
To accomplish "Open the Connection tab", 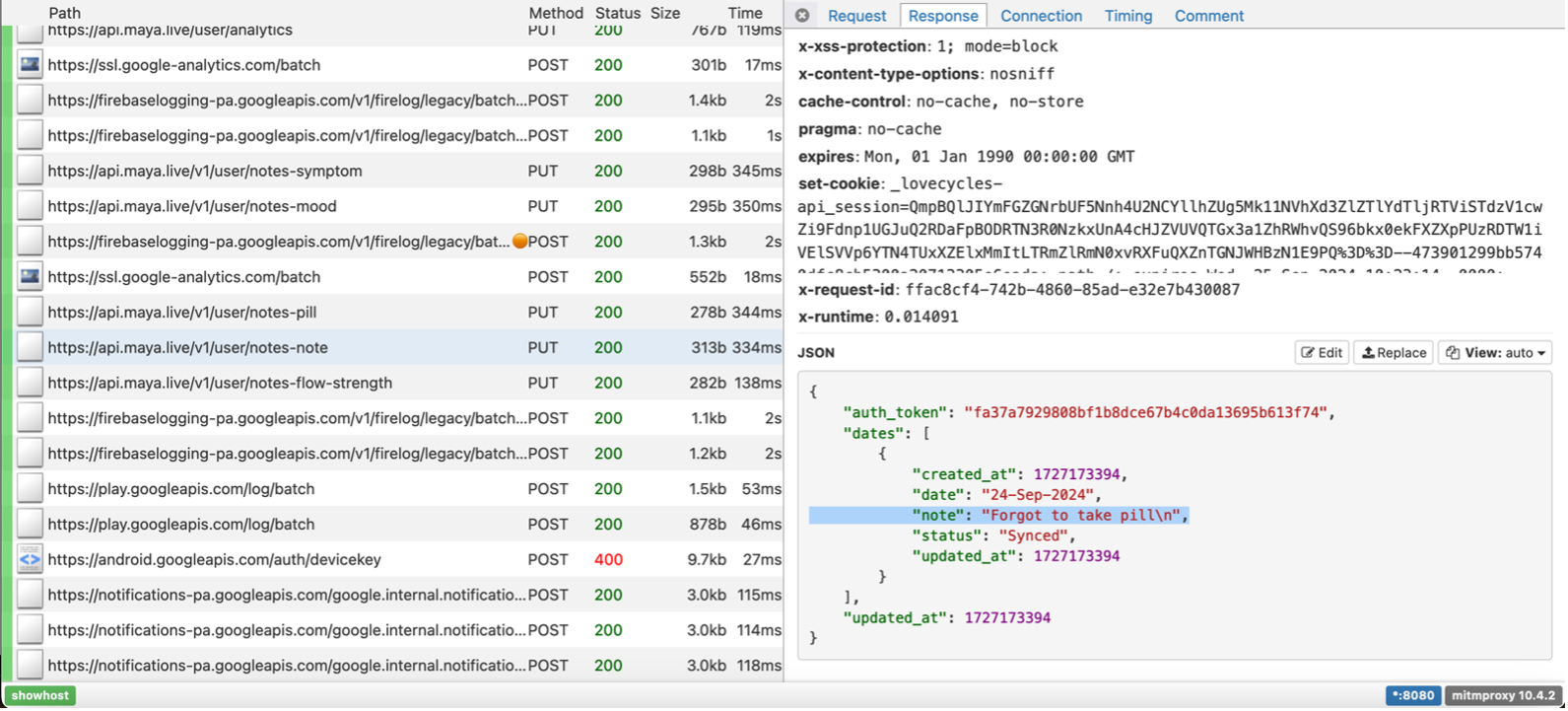I will coord(1041,16).
